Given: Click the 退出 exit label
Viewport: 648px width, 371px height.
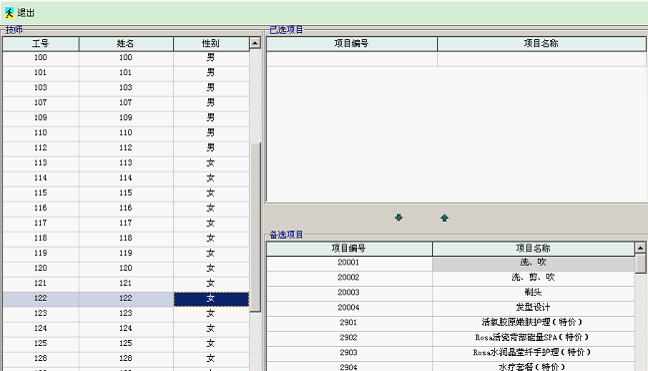Looking at the screenshot, I should click(x=26, y=13).
